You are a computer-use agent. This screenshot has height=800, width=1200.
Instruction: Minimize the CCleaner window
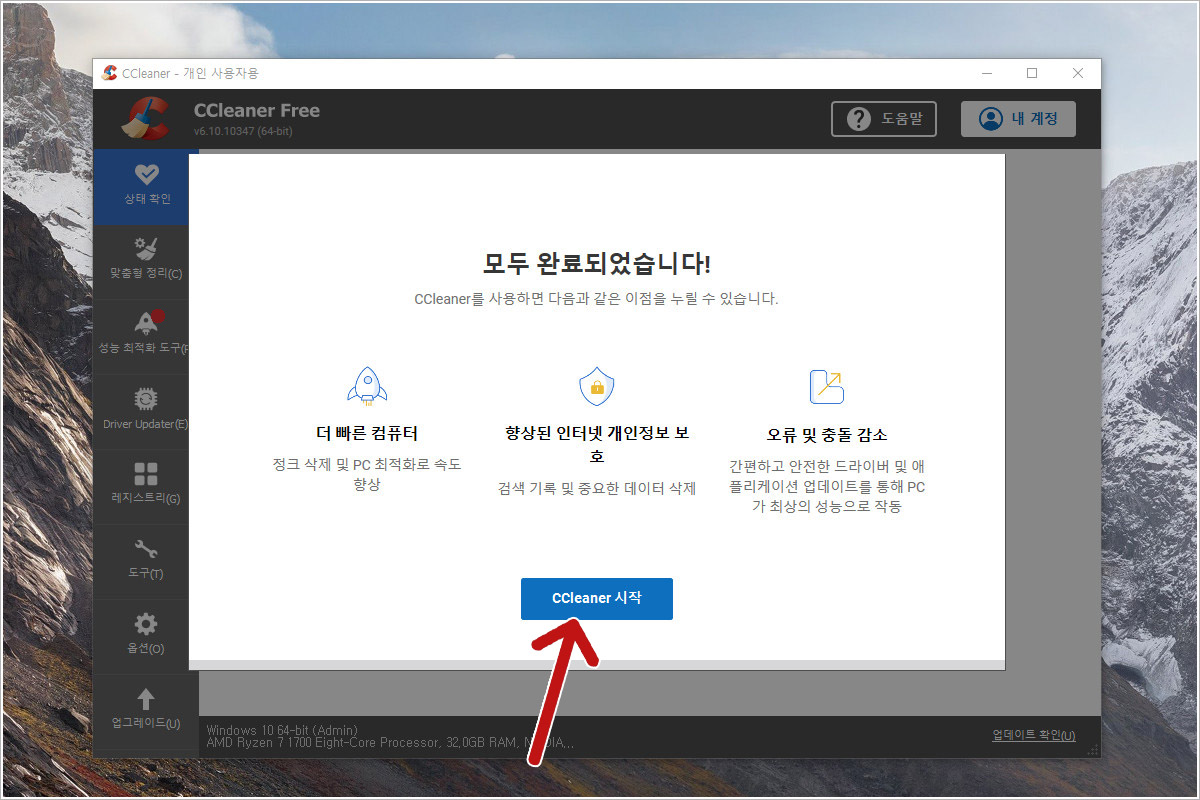[987, 73]
